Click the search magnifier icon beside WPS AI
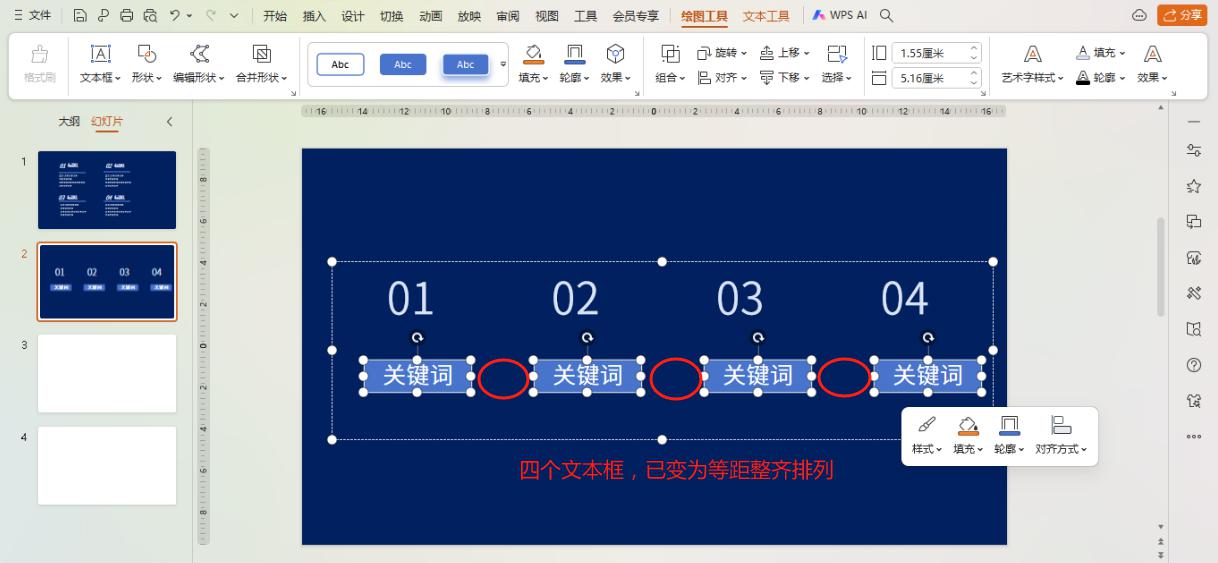This screenshot has width=1218, height=563. click(886, 16)
